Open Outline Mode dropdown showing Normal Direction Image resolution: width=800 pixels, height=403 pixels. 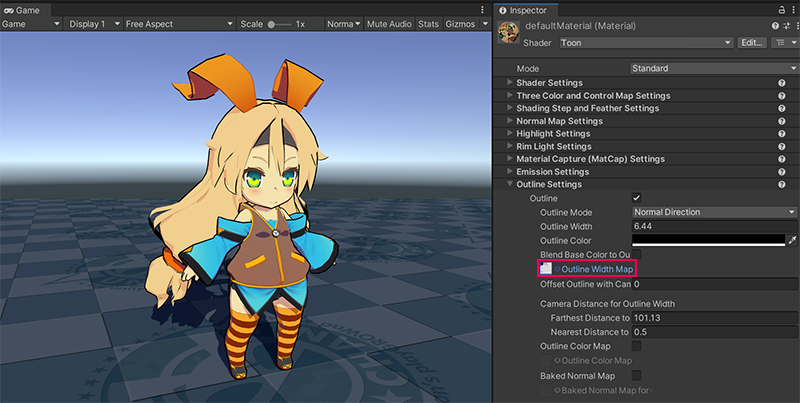coord(714,212)
